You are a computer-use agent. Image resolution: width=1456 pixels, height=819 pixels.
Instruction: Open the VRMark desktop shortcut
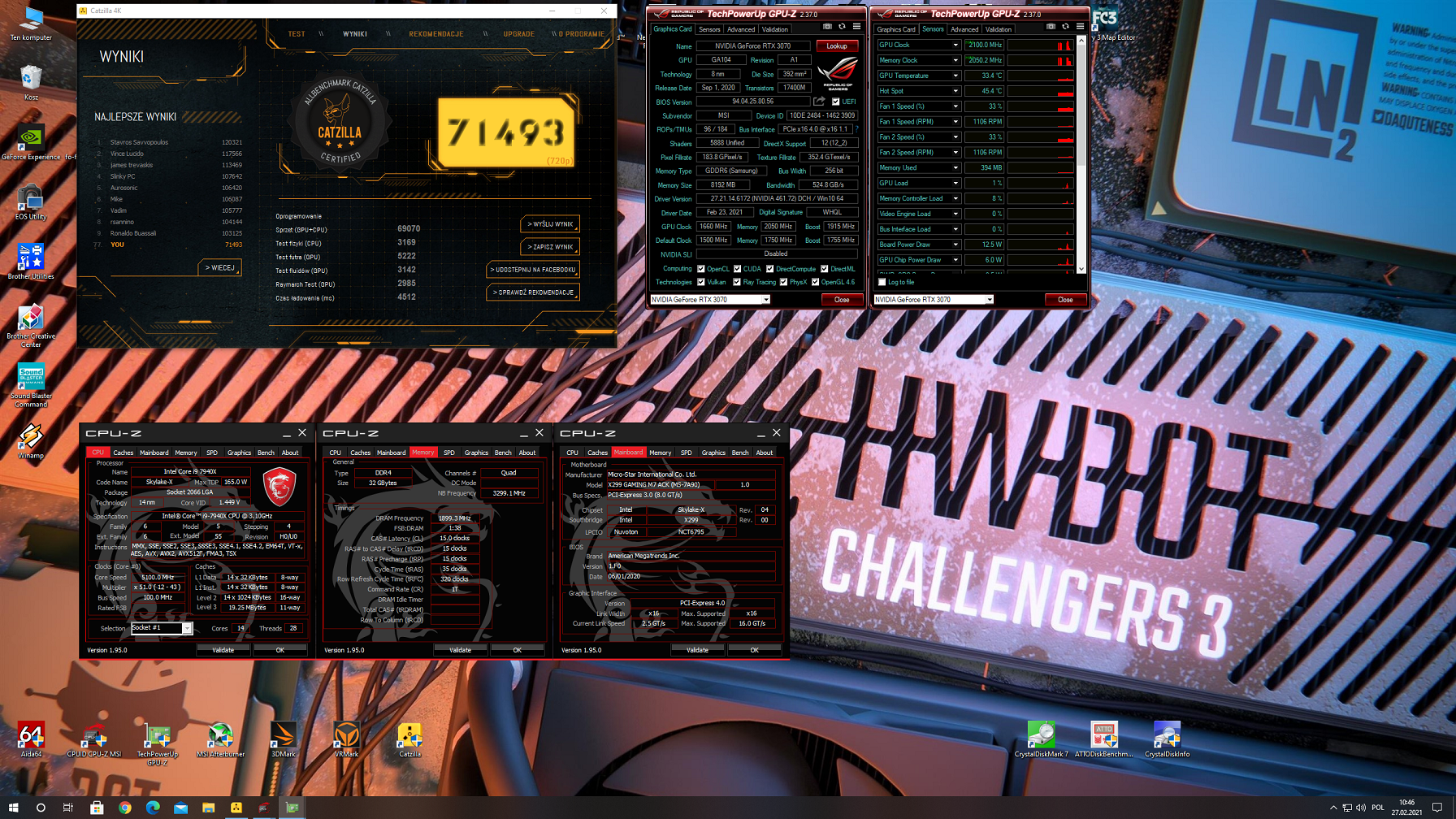click(347, 739)
